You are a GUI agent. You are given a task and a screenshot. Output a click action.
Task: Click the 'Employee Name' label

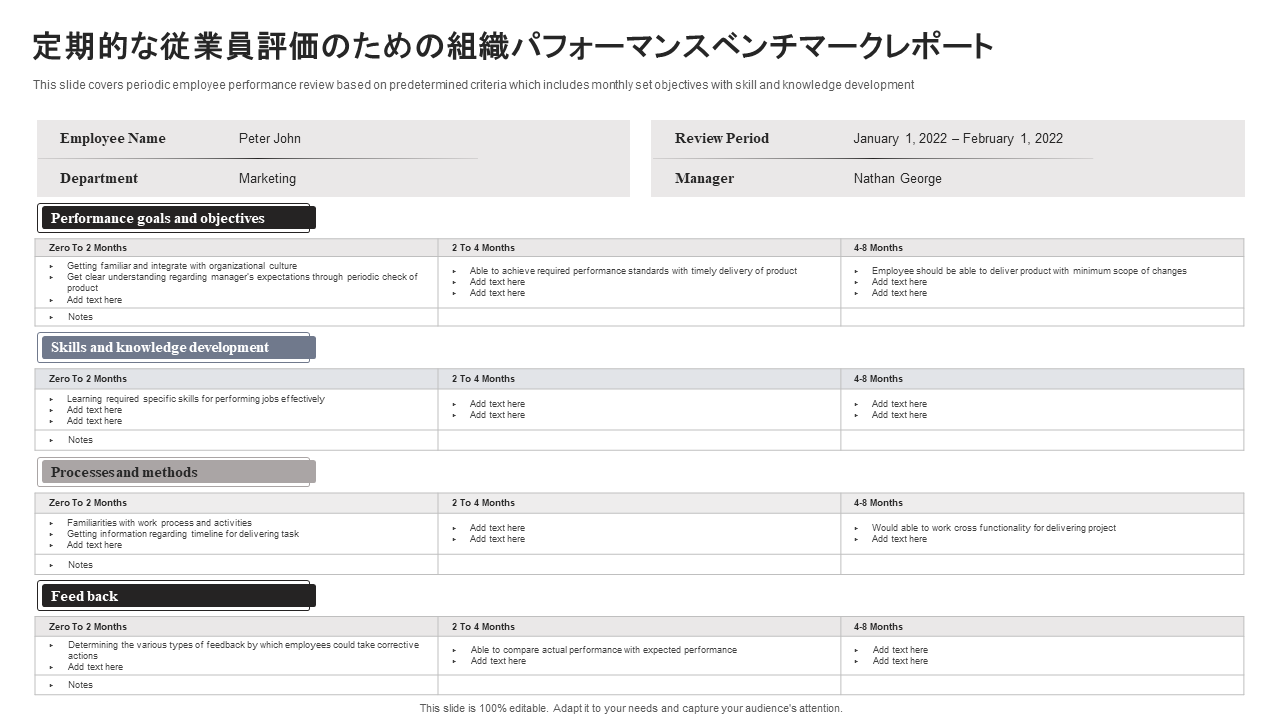(x=113, y=138)
